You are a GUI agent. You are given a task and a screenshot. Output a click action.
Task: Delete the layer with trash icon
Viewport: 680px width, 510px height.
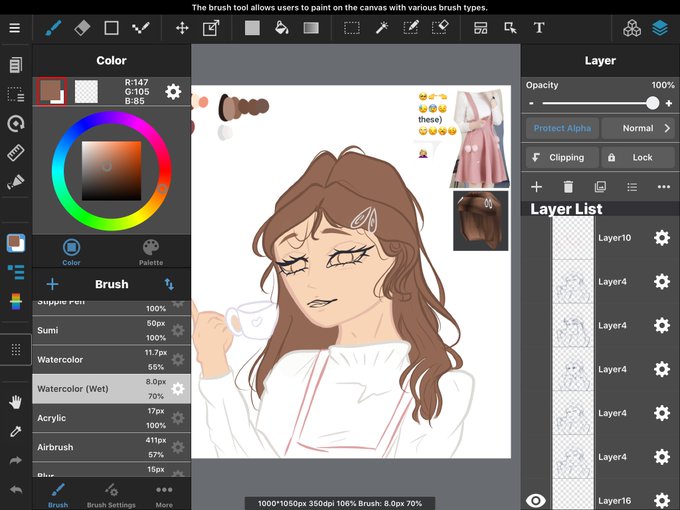coord(568,187)
